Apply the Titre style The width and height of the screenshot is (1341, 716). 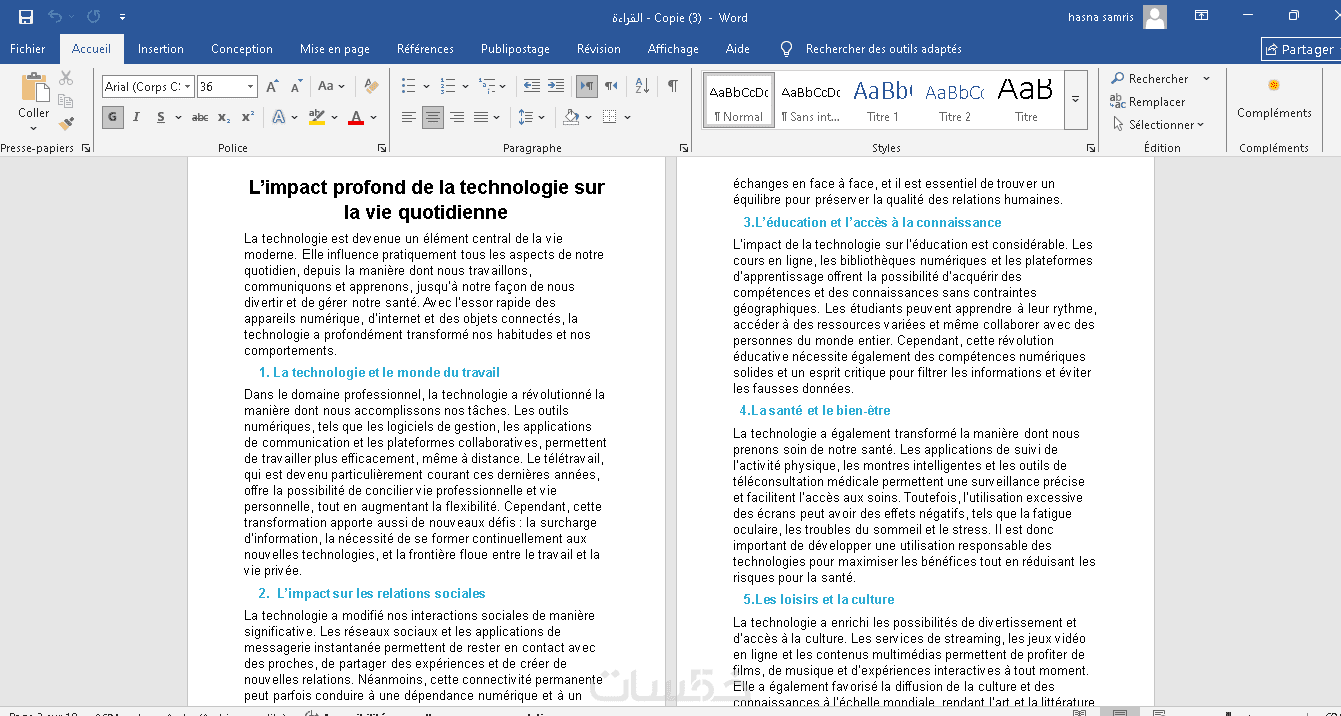[1026, 100]
